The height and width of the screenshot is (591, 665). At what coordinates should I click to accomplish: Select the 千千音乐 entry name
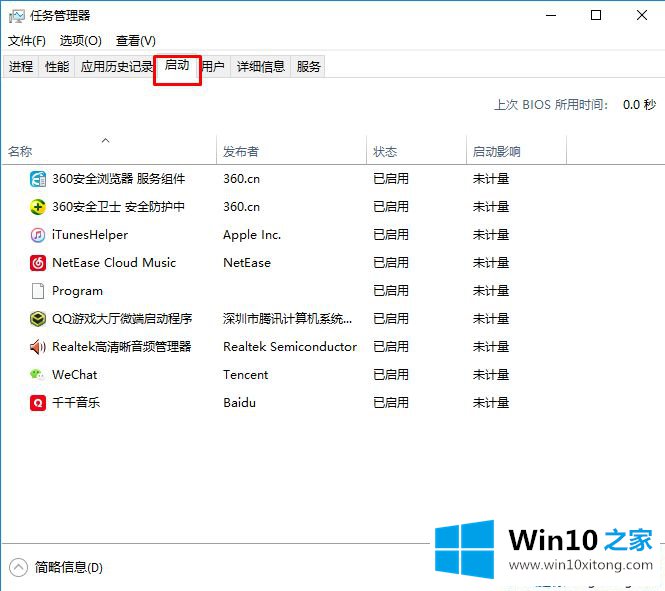point(76,402)
